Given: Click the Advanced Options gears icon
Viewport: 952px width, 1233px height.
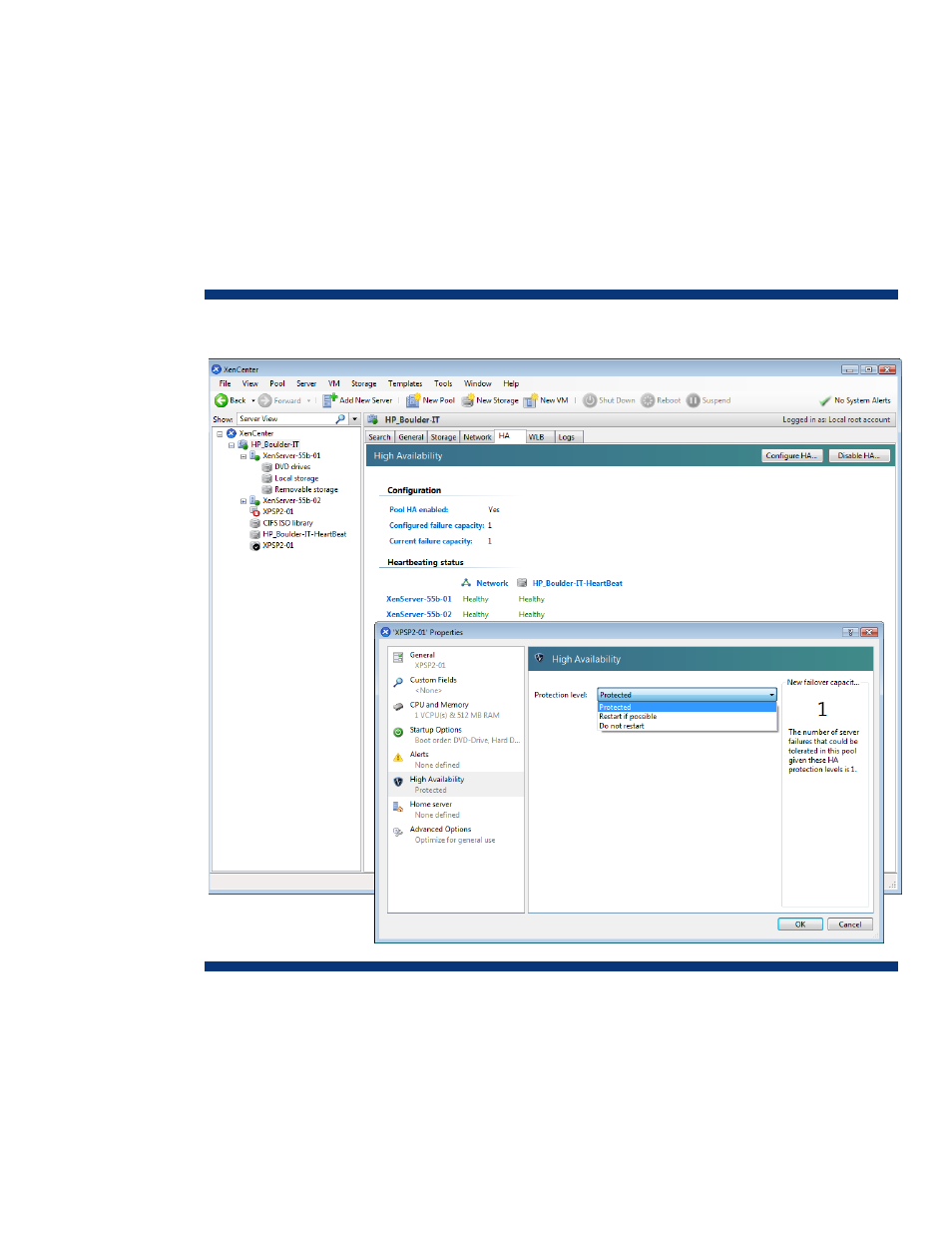Looking at the screenshot, I should coord(398,832).
